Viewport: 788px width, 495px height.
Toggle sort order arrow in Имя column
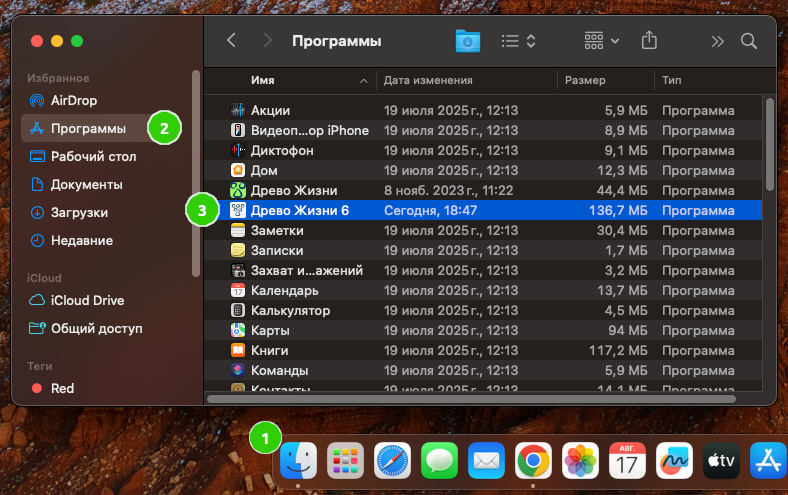(x=362, y=80)
